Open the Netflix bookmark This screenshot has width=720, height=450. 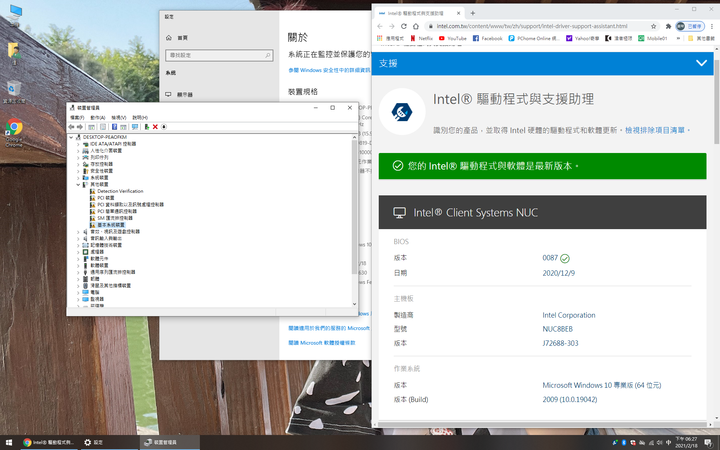coord(421,39)
